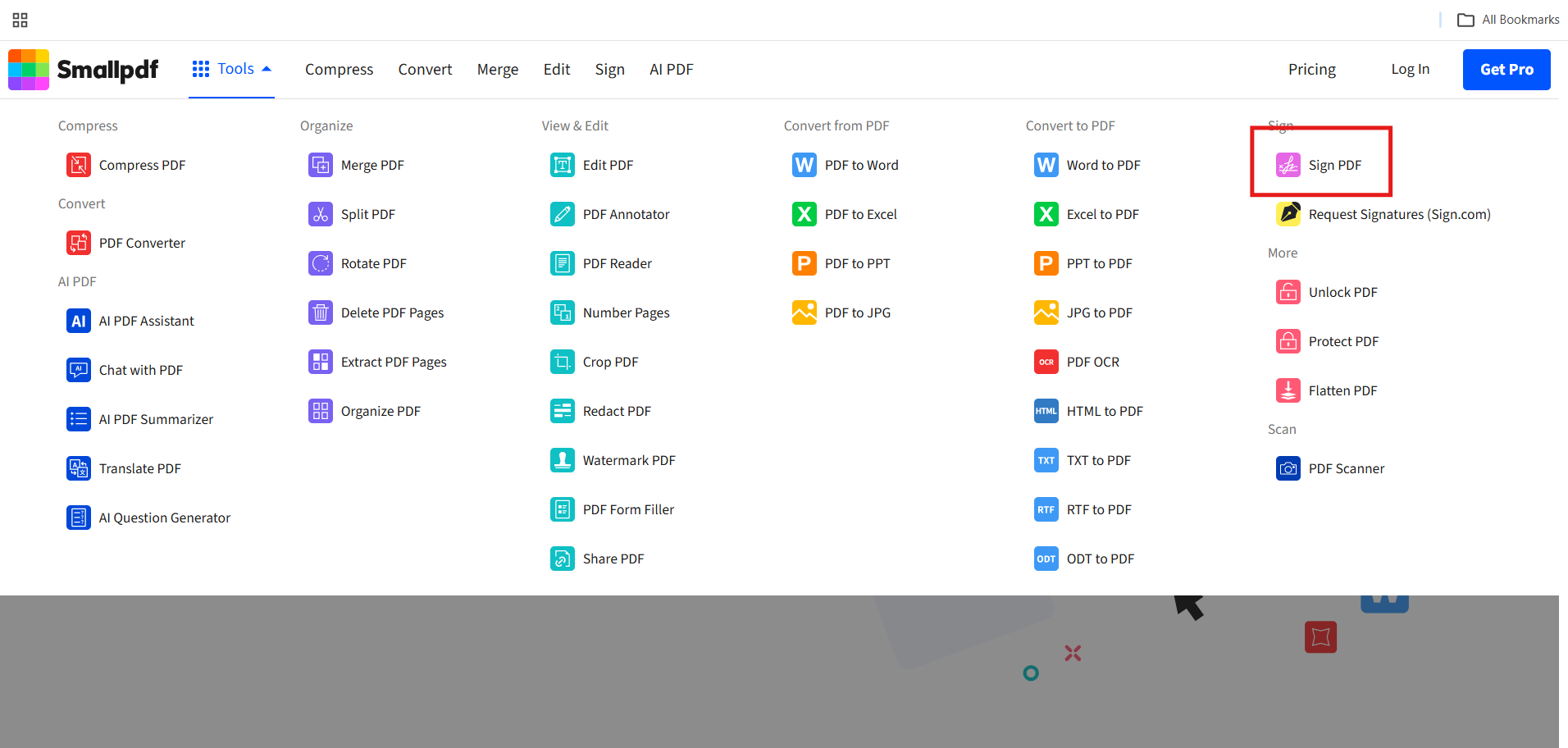Viewport: 1568px width, 748px height.
Task: Open AI PDF in the top navigation
Action: (672, 70)
